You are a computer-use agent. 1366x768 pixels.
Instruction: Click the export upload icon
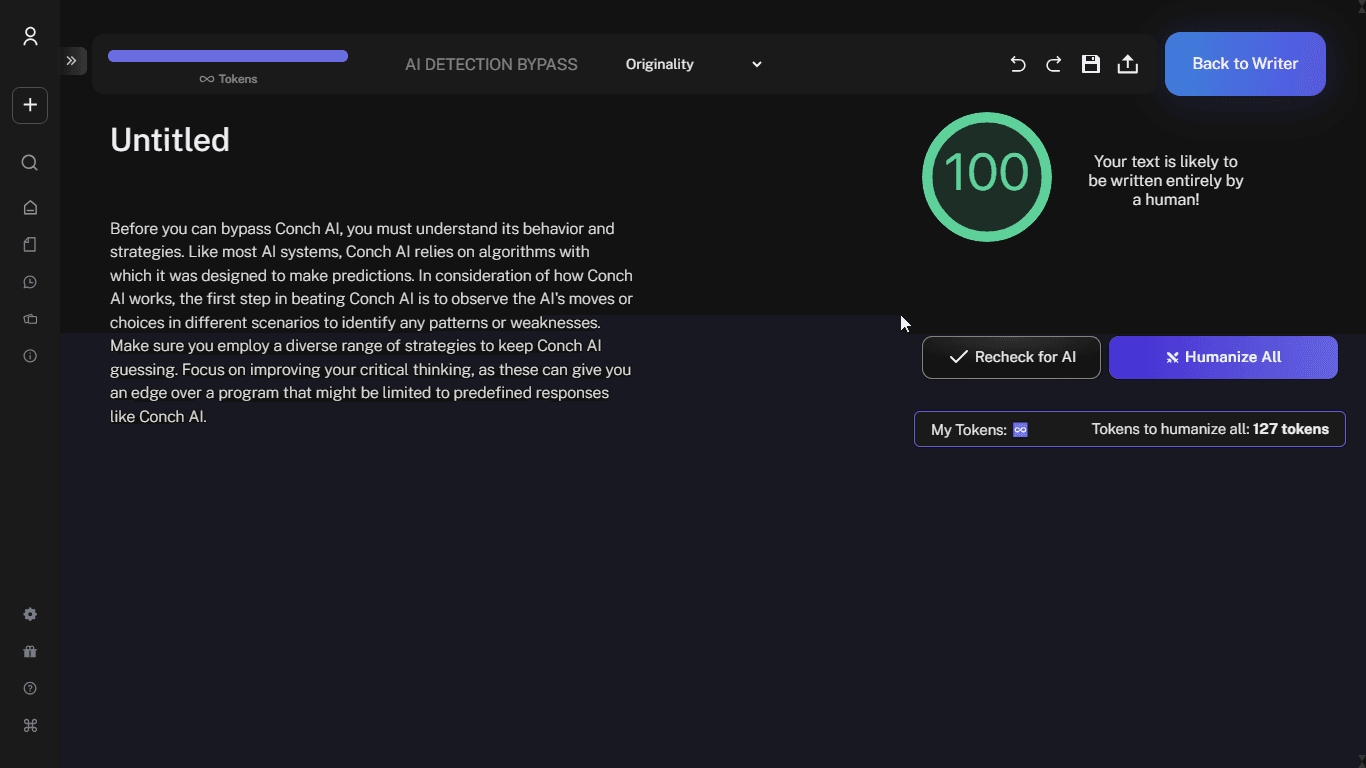click(1127, 64)
